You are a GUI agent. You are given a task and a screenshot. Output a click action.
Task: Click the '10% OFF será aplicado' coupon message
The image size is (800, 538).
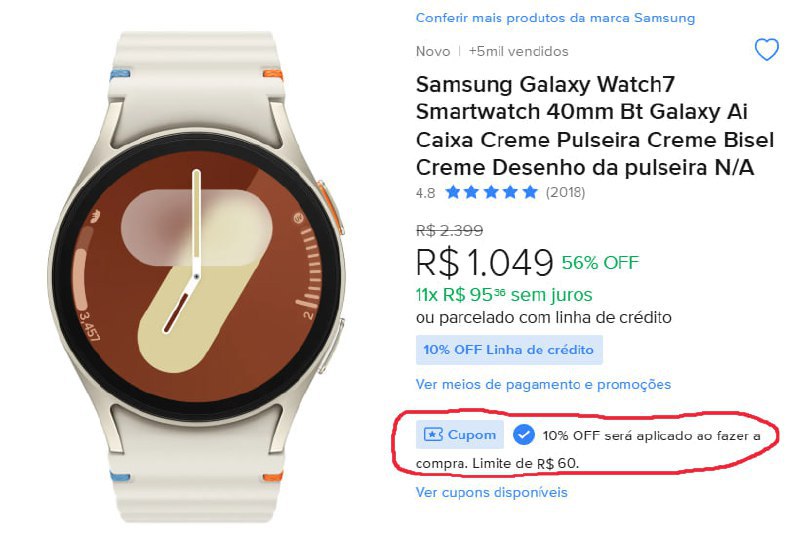pyautogui.click(x=650, y=436)
